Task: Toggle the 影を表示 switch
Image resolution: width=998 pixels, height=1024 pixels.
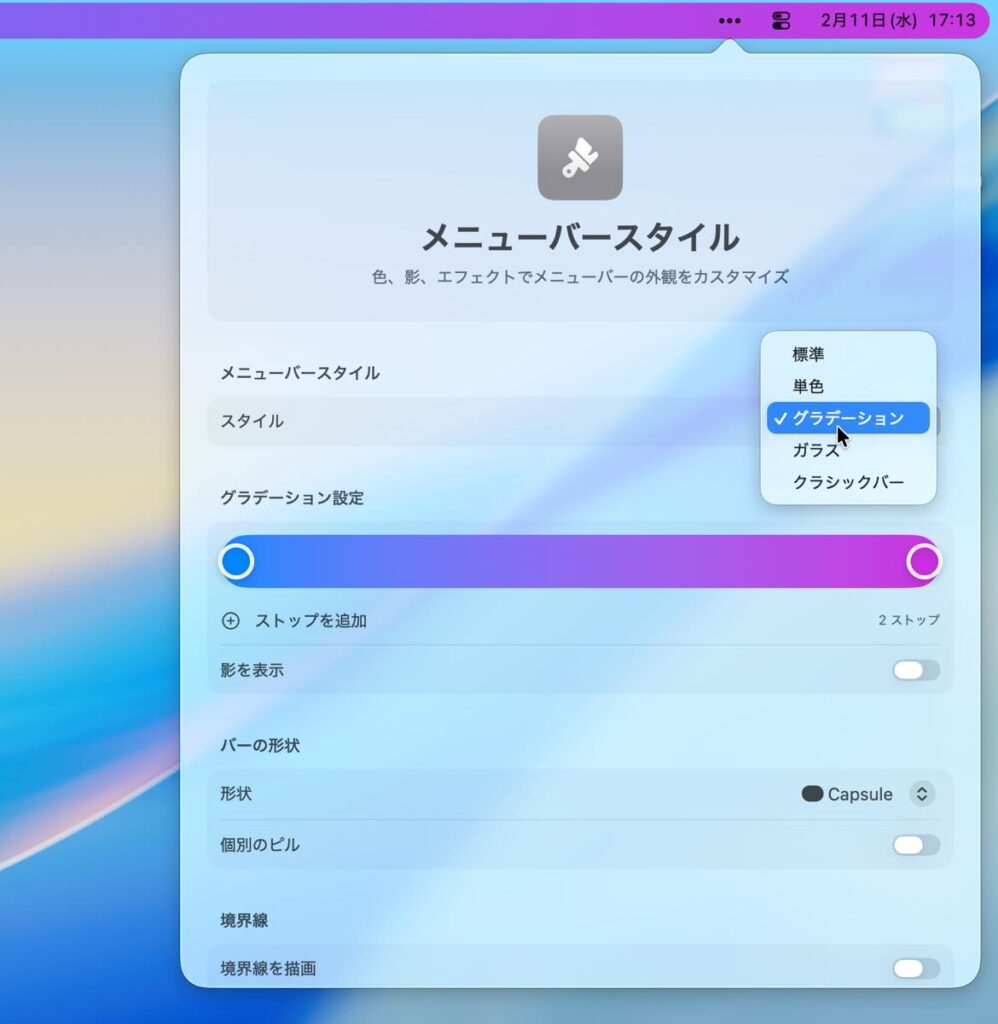Action: [916, 670]
